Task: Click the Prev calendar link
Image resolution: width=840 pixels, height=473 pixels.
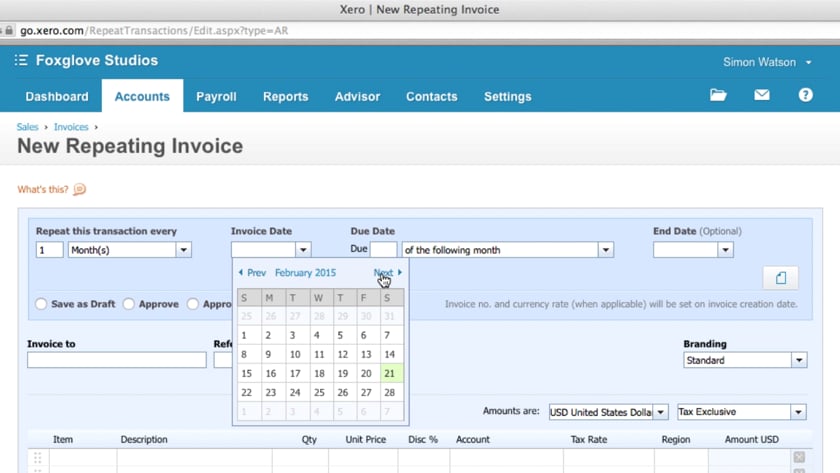Action: (256, 273)
